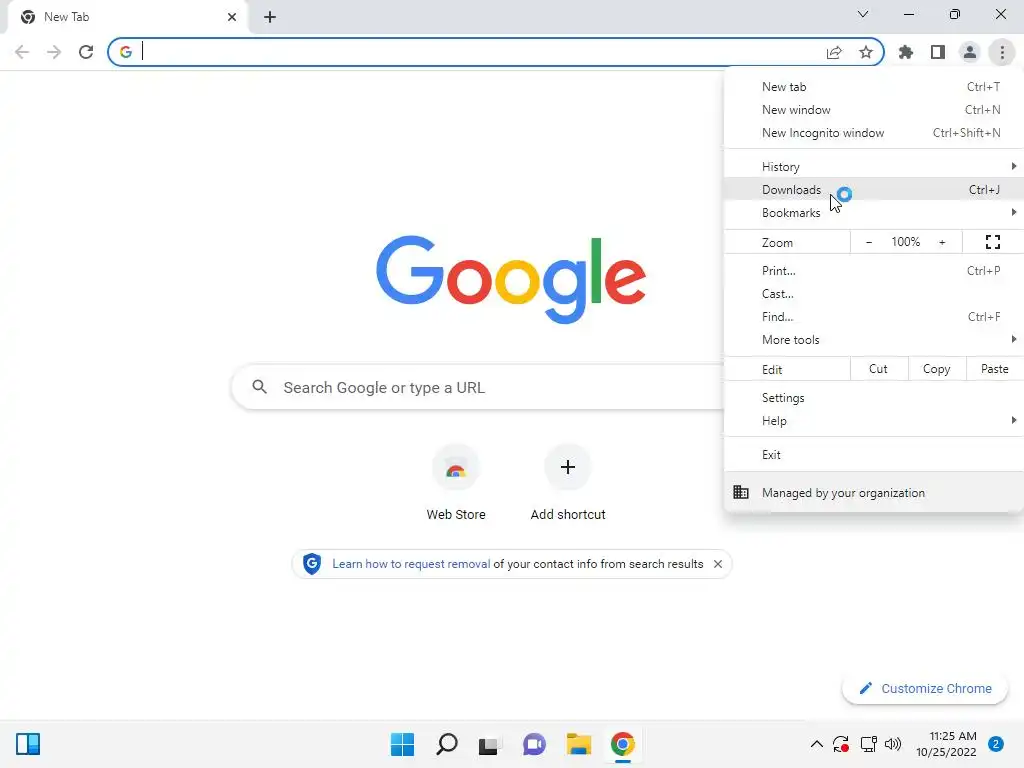Viewport: 1024px width, 768px height.
Task: Expand the More tools submenu
Action: point(874,340)
